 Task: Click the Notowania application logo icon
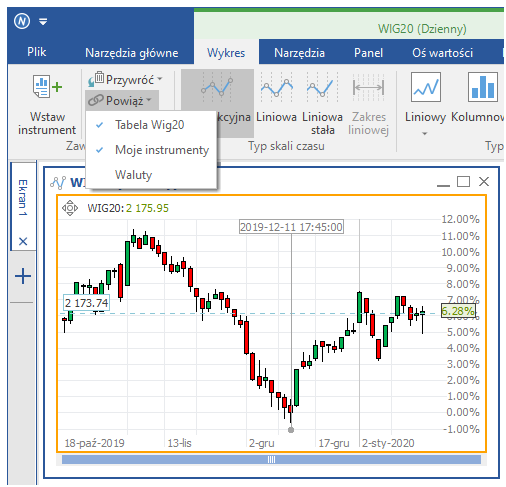(22, 21)
